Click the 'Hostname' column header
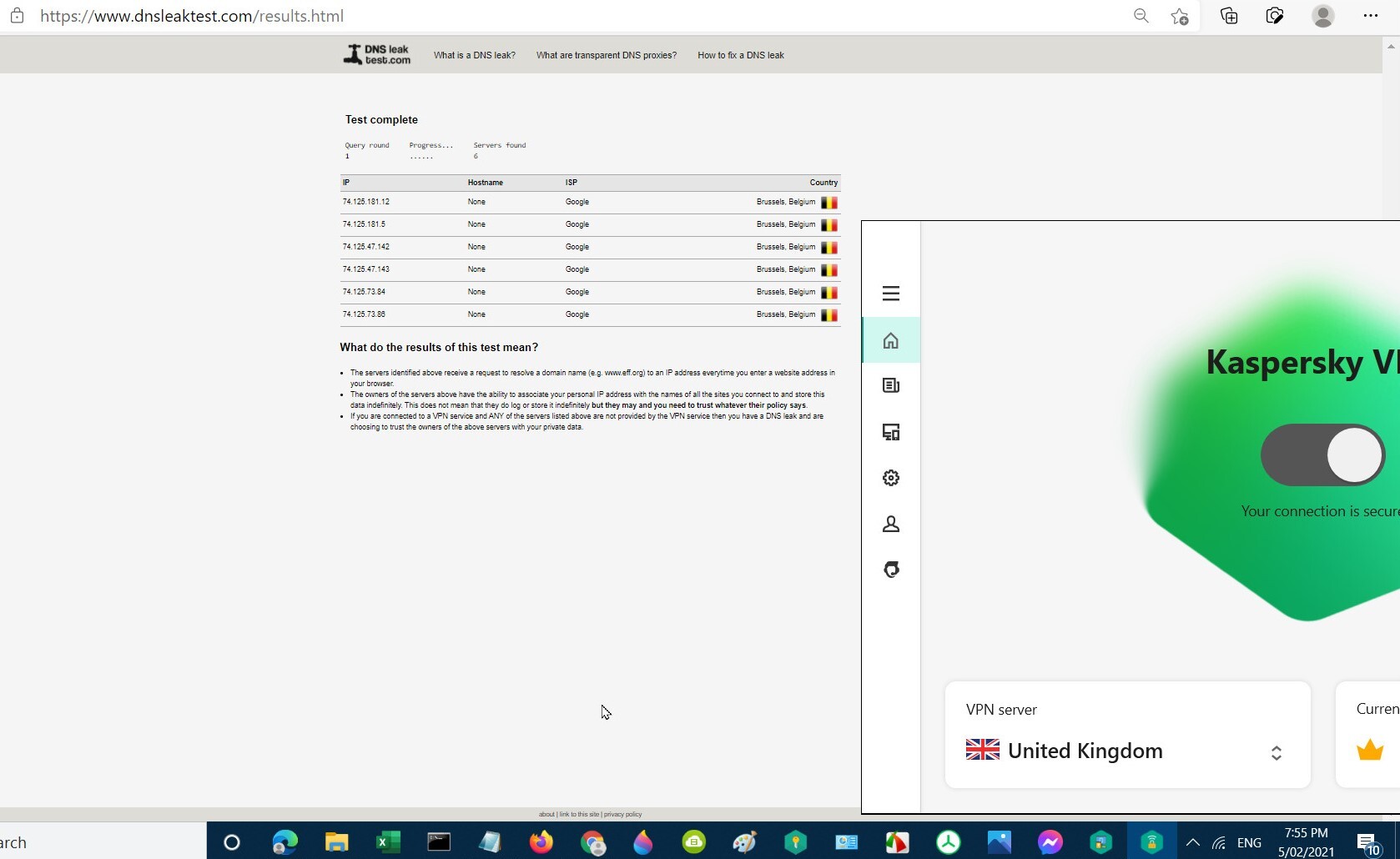 click(486, 183)
